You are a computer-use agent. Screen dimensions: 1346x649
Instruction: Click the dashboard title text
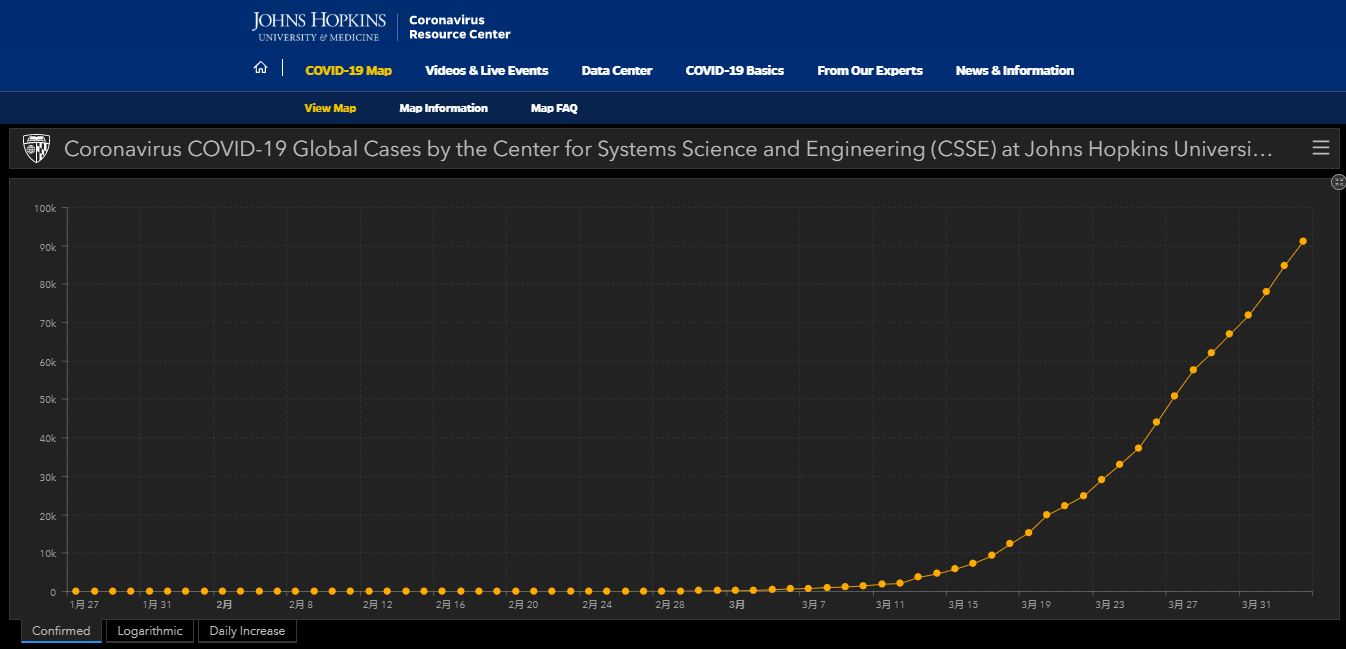point(669,149)
